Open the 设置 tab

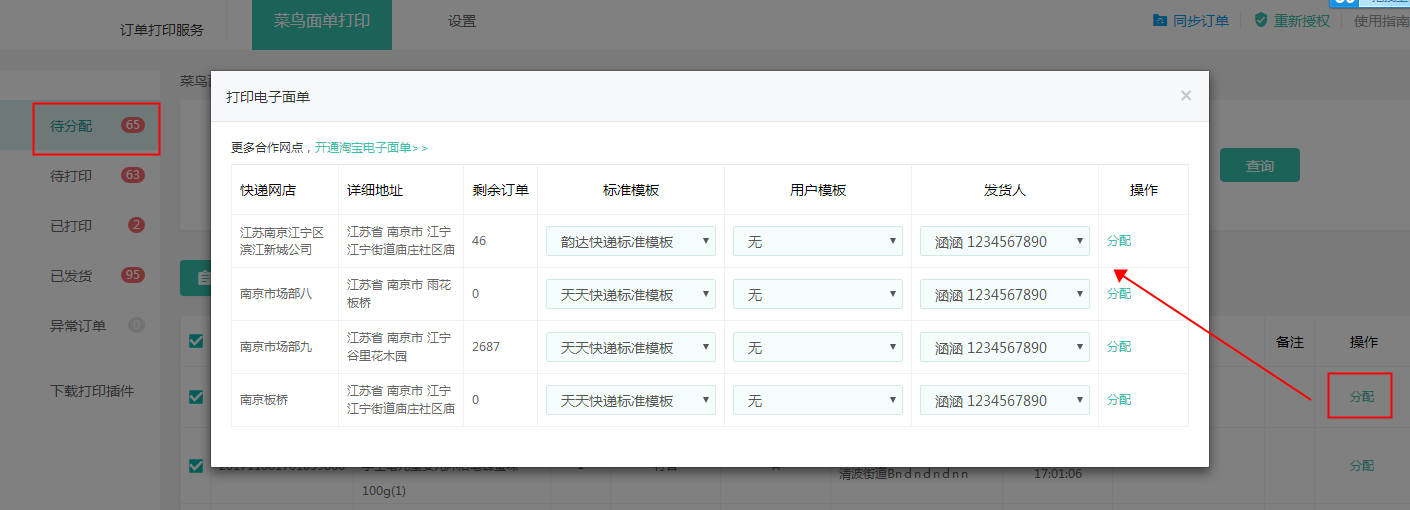[x=462, y=21]
